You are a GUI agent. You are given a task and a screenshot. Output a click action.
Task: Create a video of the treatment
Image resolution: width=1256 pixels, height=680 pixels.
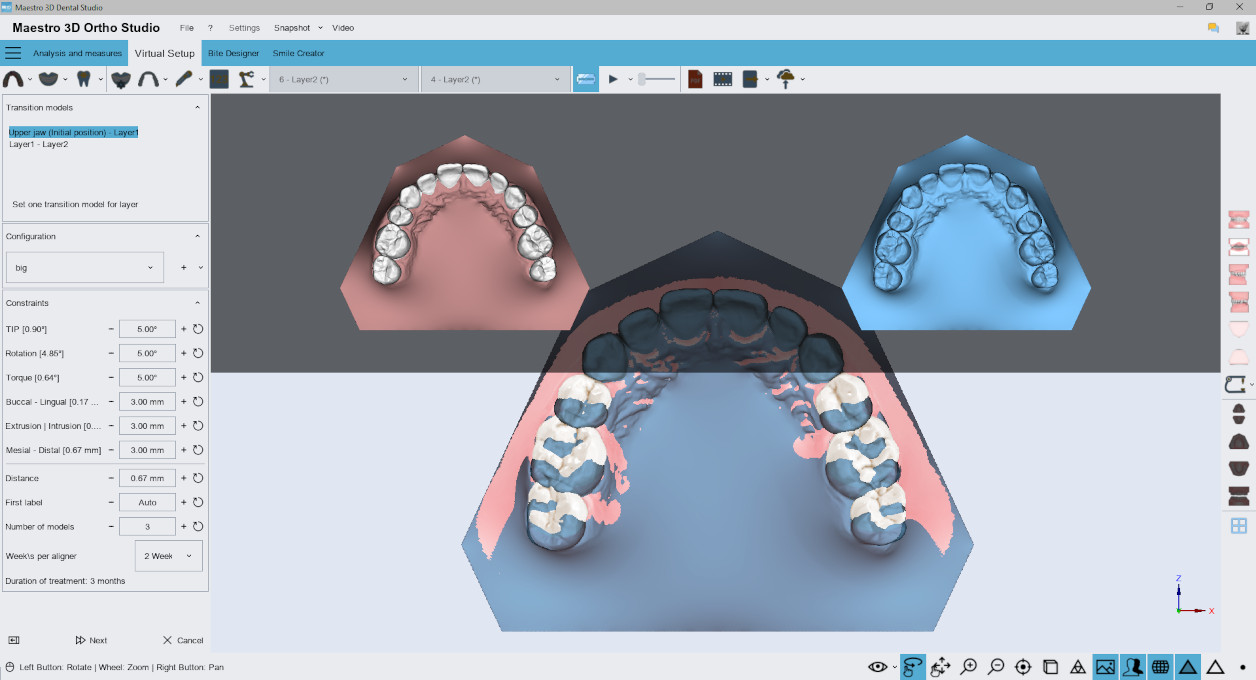click(722, 78)
